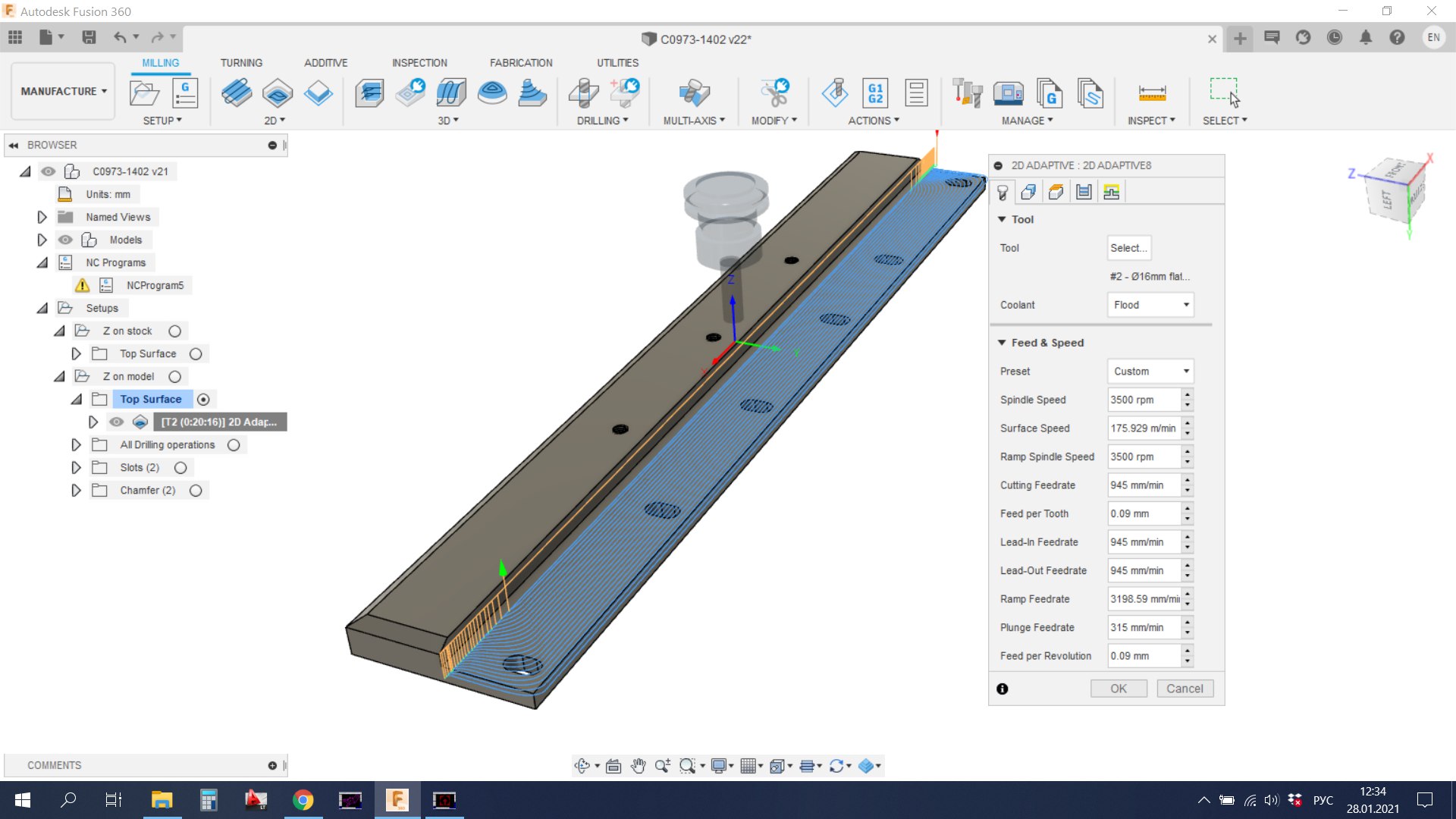This screenshot has width=1456, height=819.
Task: Open the Tool Library icon
Action: click(x=967, y=93)
